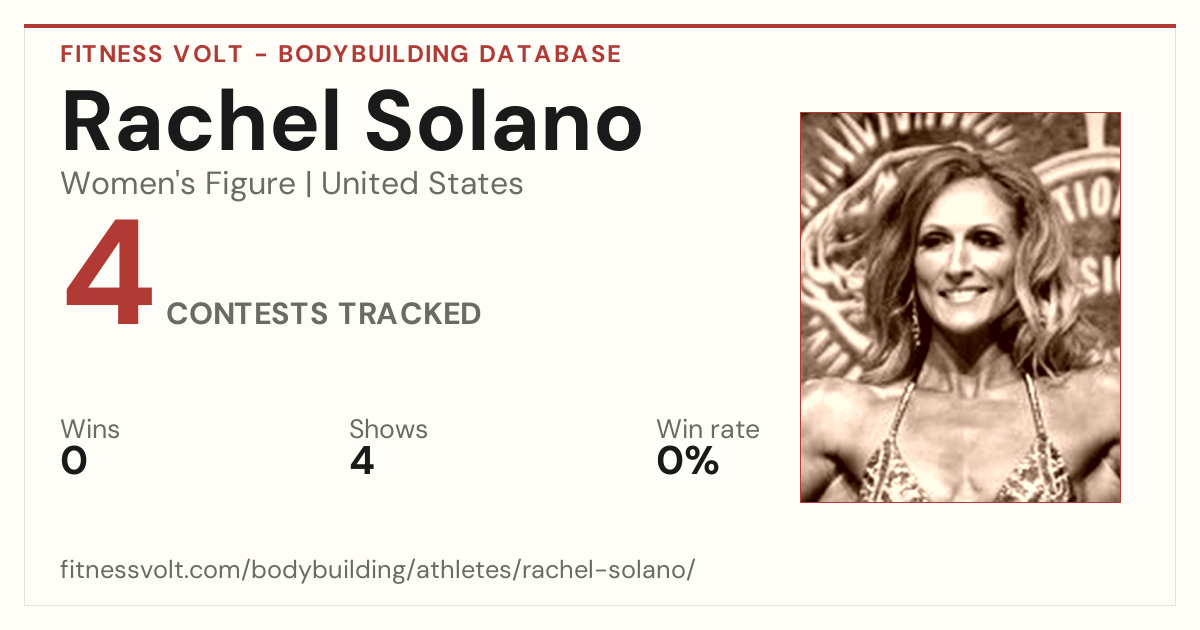
Task: Select the Wins value 0
Action: pos(74,461)
